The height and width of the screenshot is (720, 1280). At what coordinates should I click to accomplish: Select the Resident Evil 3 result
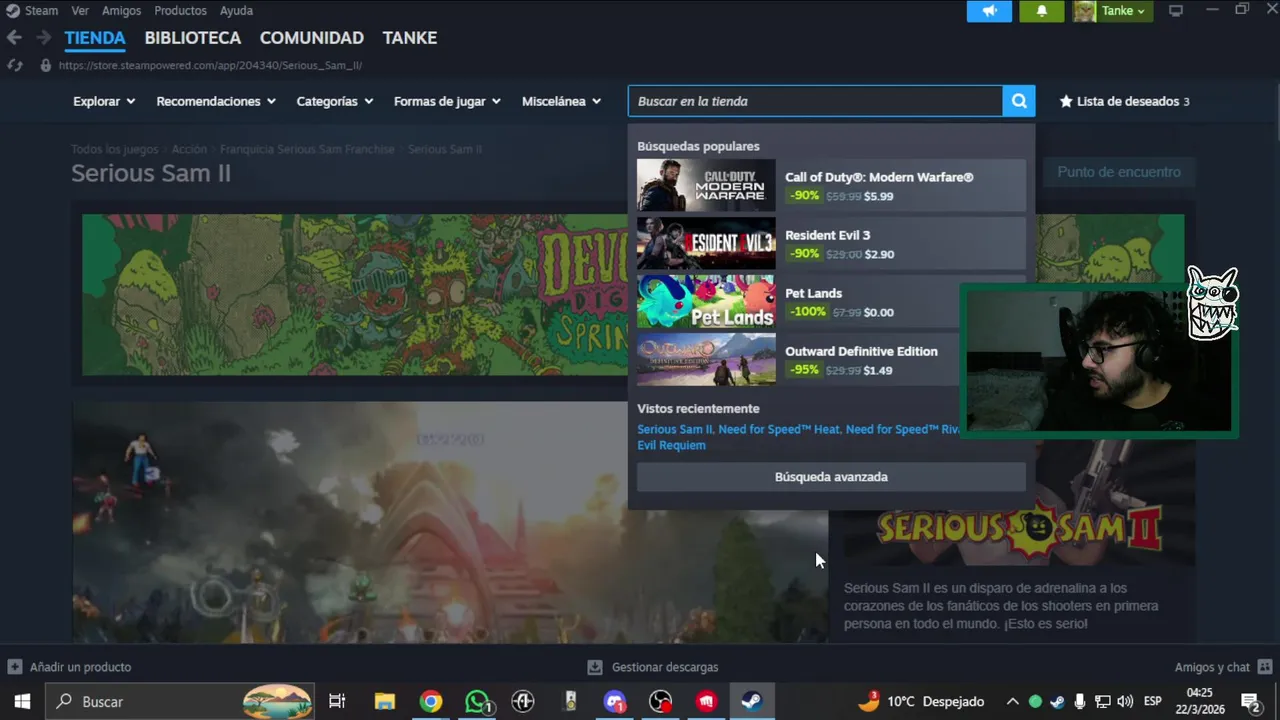831,243
